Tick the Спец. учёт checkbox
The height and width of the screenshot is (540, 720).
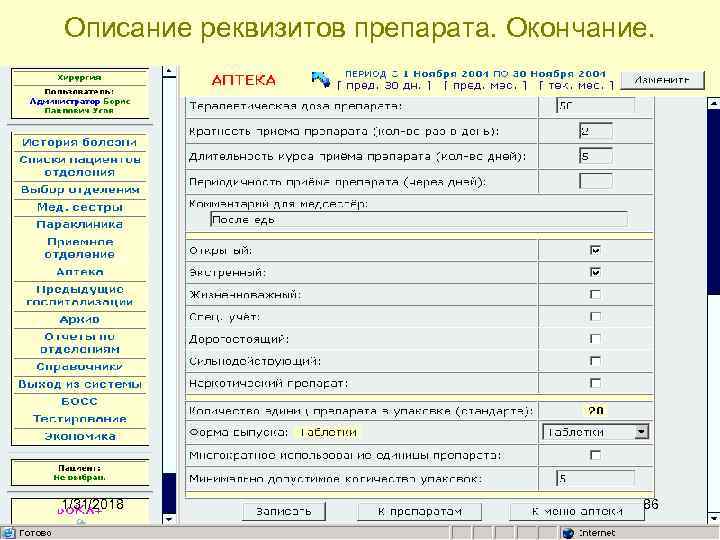pyautogui.click(x=595, y=316)
